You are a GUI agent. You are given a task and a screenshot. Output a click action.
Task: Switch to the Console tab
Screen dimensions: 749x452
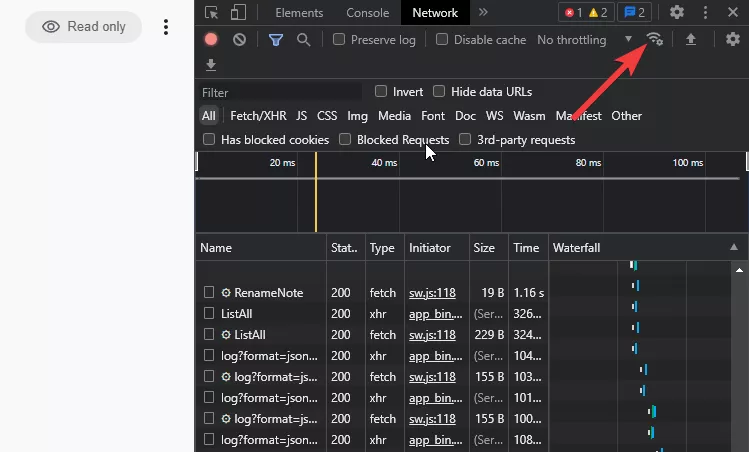[x=367, y=13]
